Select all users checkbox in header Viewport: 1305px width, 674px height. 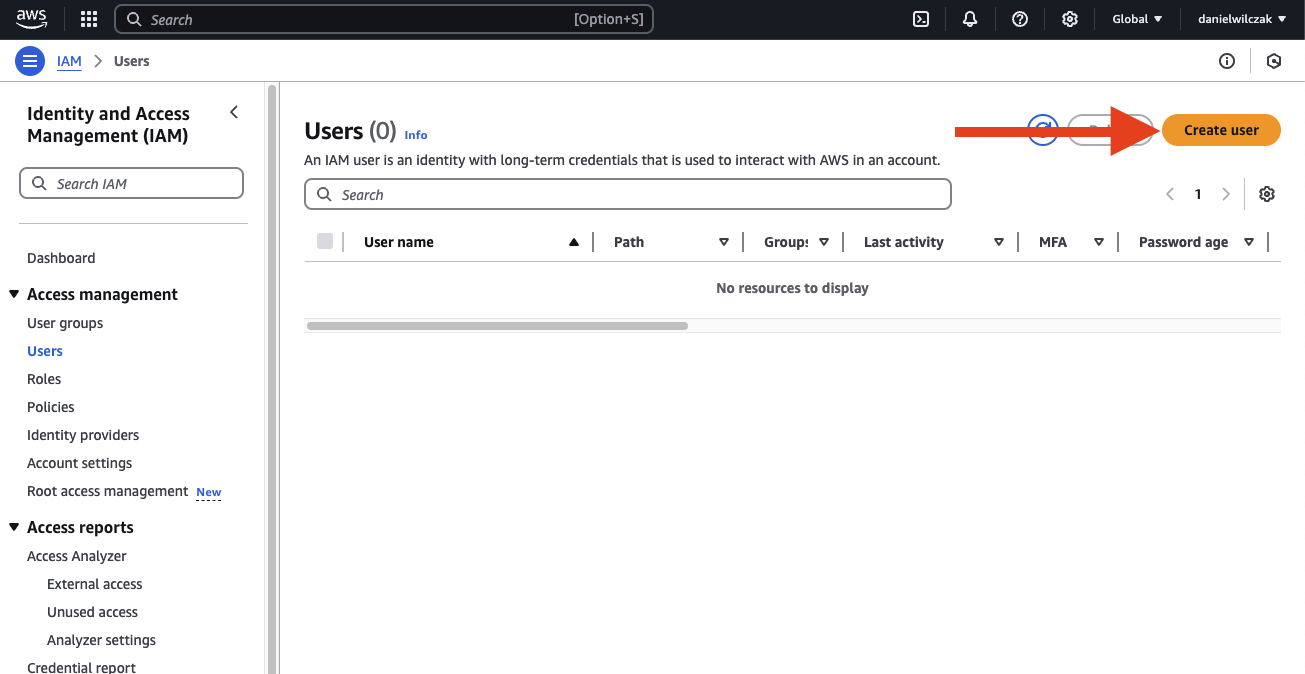coord(325,241)
